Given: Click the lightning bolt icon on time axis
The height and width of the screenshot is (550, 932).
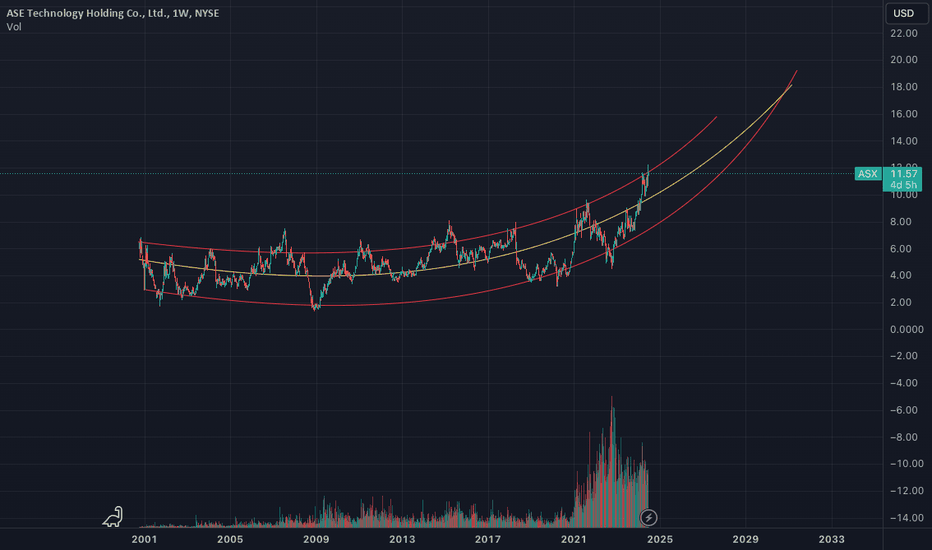Looking at the screenshot, I should 648,517.
